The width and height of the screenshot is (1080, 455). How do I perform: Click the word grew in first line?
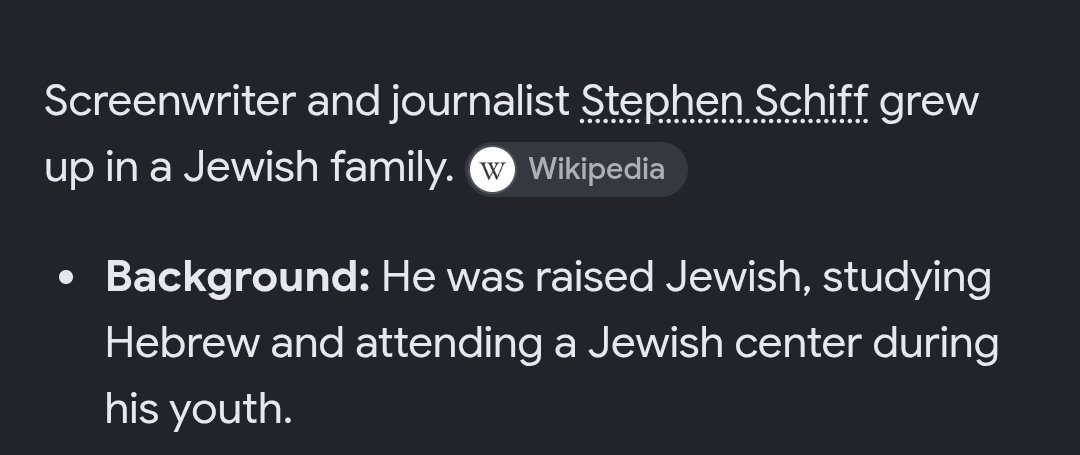[928, 104]
